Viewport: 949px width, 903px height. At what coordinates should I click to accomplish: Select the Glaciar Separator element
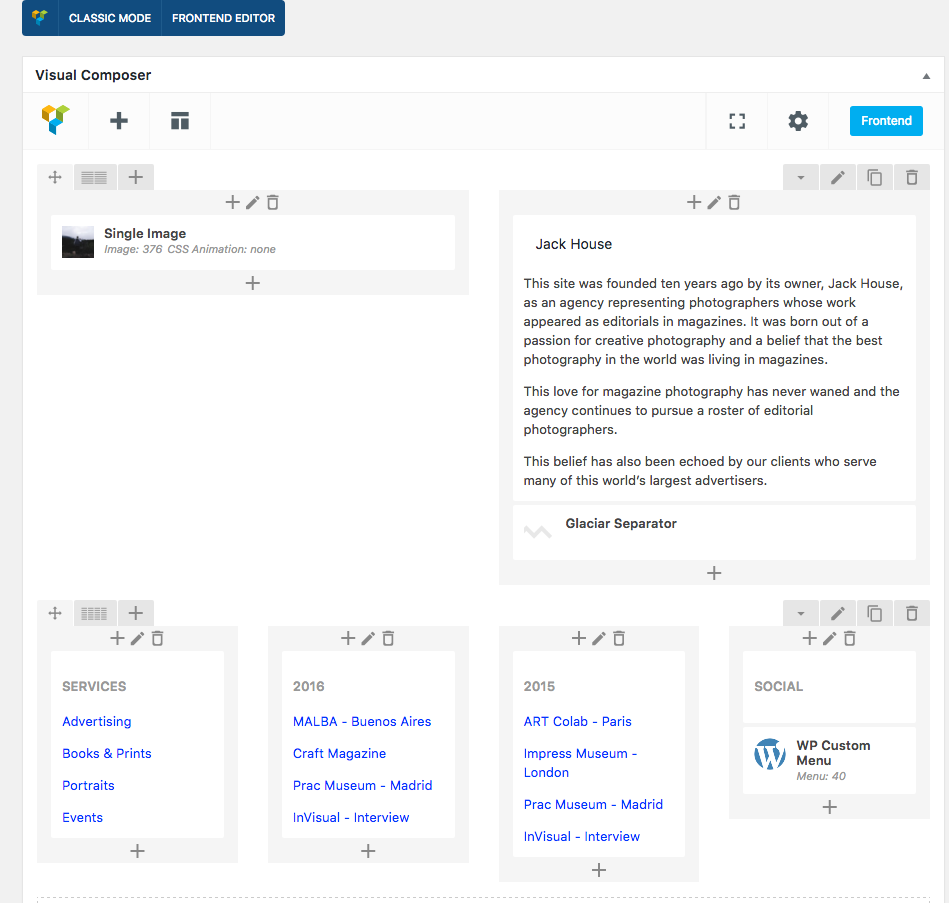coord(714,532)
